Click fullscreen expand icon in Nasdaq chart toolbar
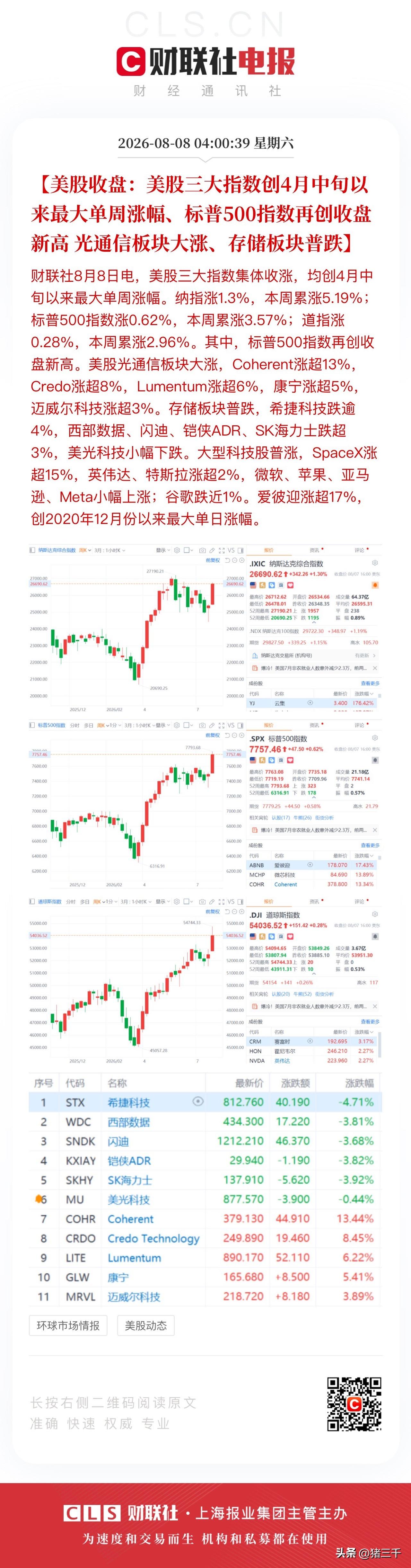The image size is (411, 1568). pos(221,550)
